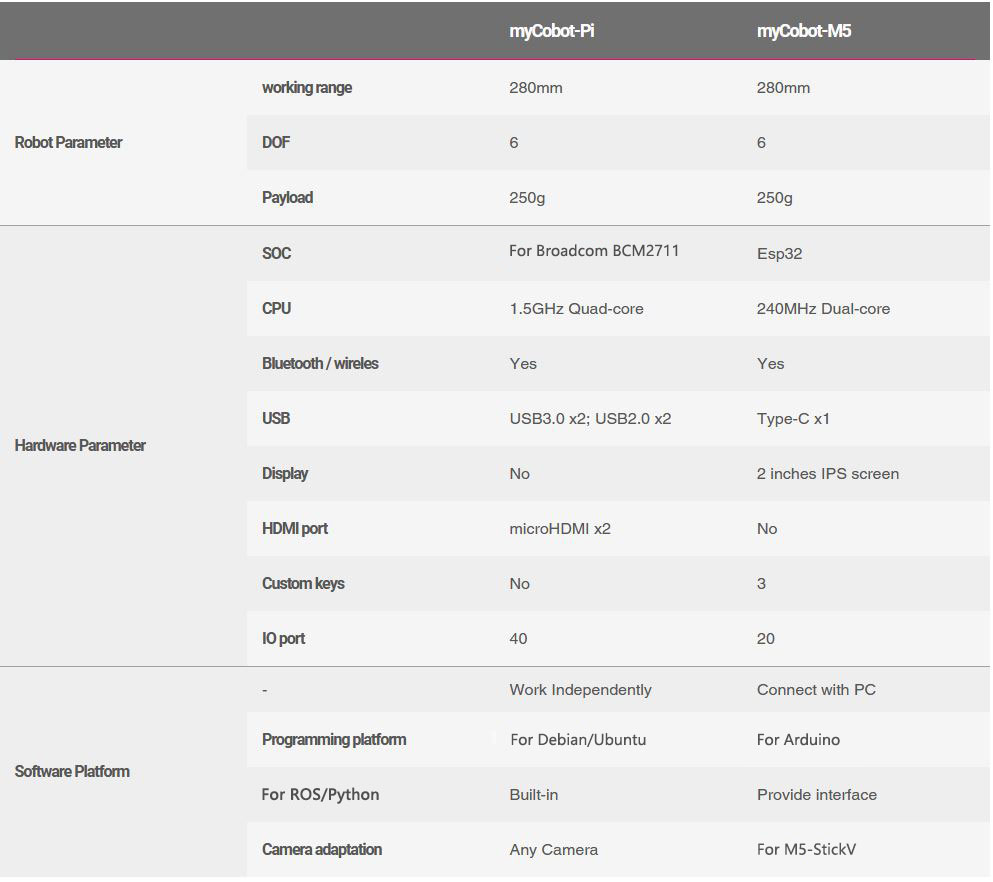The width and height of the screenshot is (993, 882).
Task: Click the IO port row label
Action: [283, 639]
